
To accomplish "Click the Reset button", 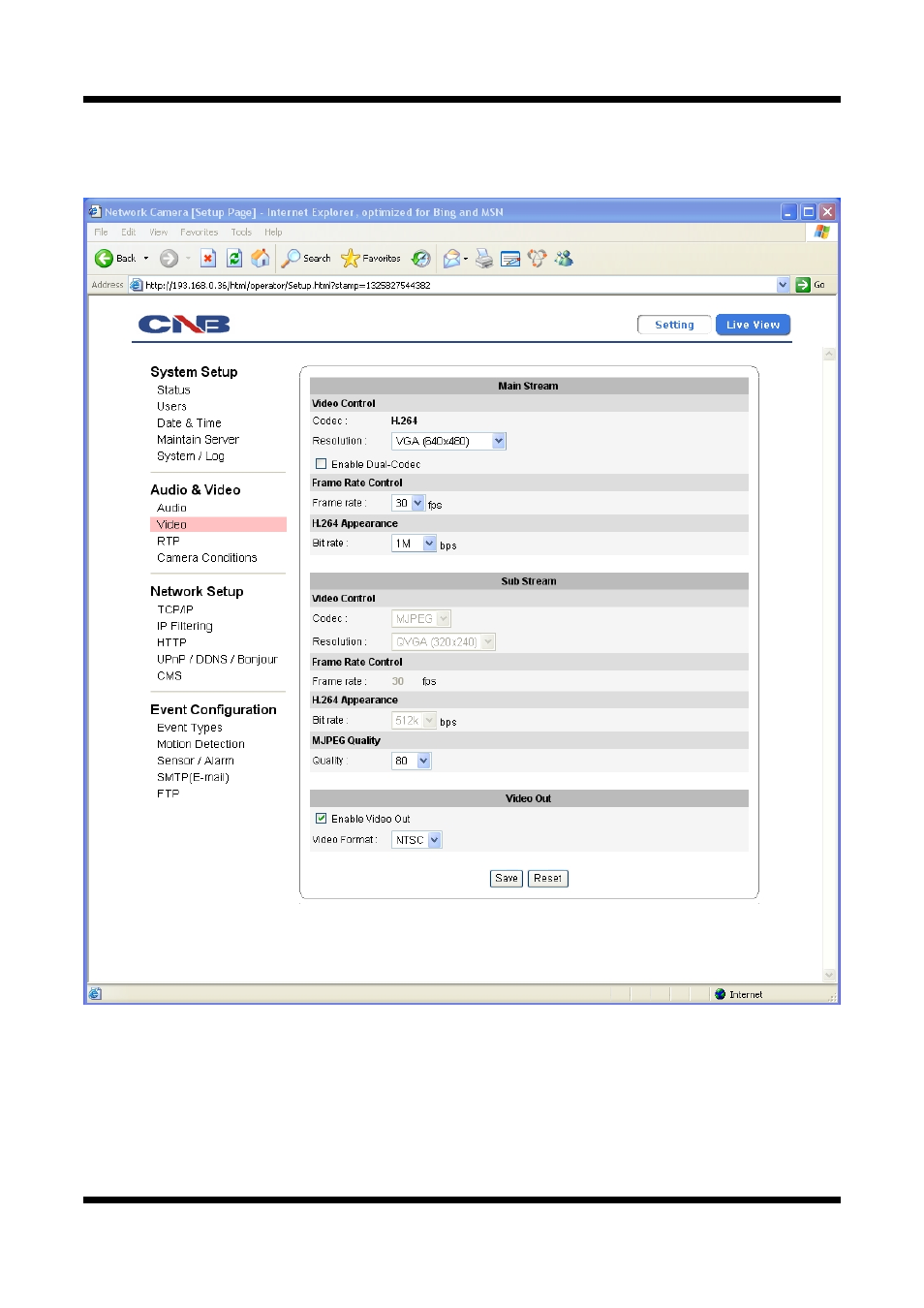I will 547,879.
